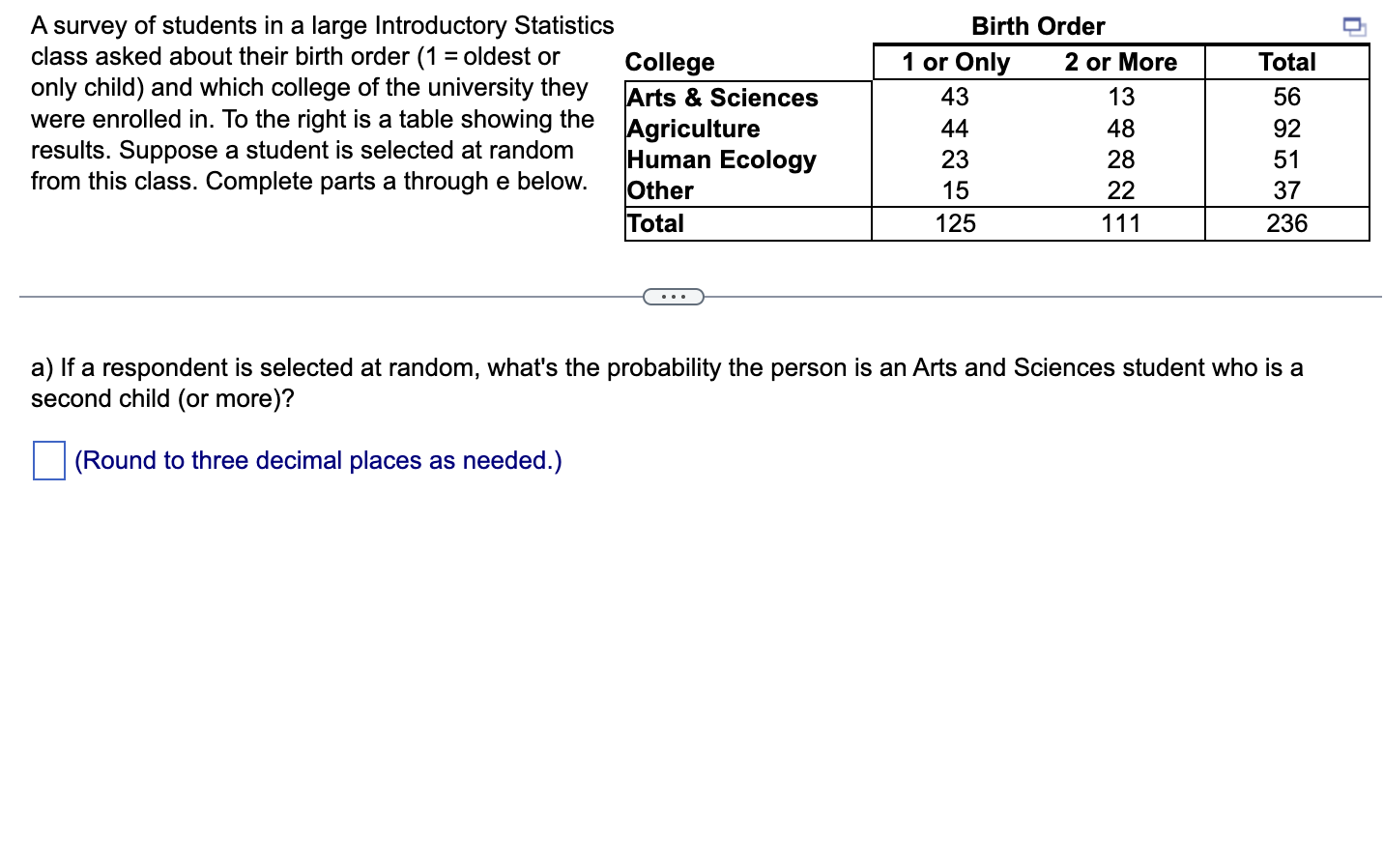Select the Arts & Sciences row label
1384x868 pixels.
click(722, 98)
